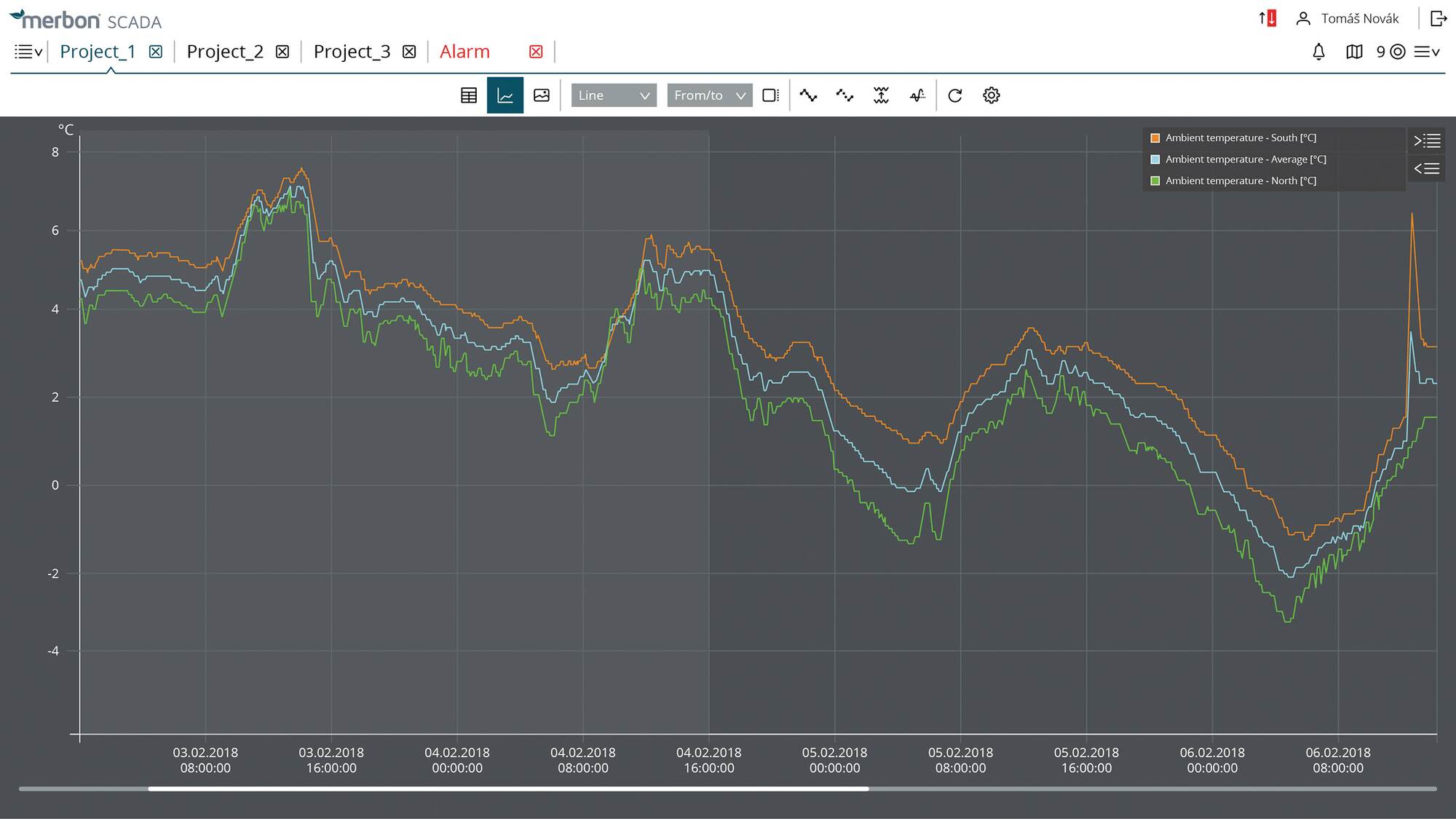Collapse the legend panel button
The image size is (1456, 819).
coord(1426,141)
